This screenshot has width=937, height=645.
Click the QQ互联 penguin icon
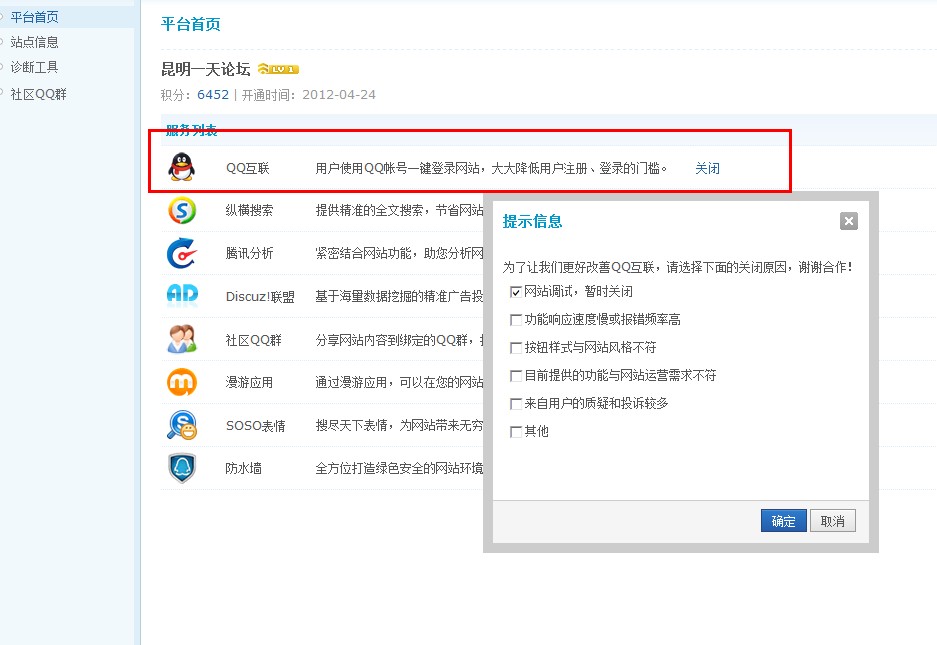pyautogui.click(x=182, y=167)
